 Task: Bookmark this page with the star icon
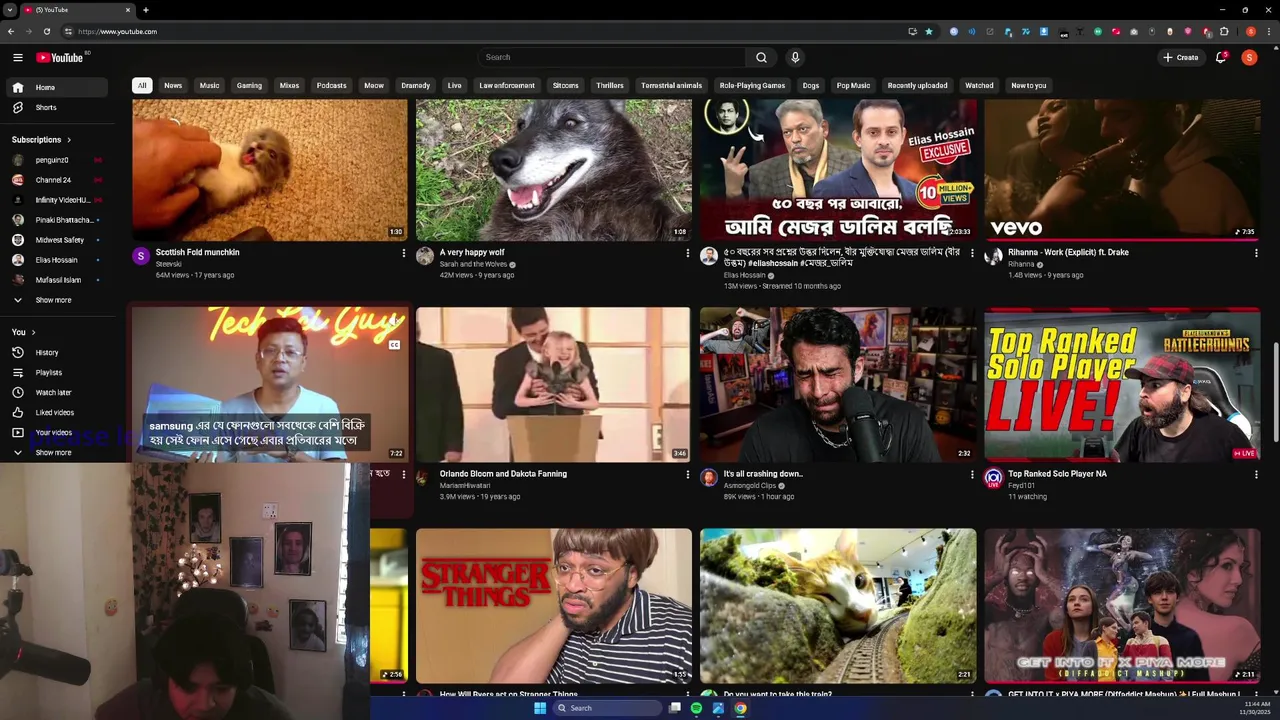coord(929,31)
